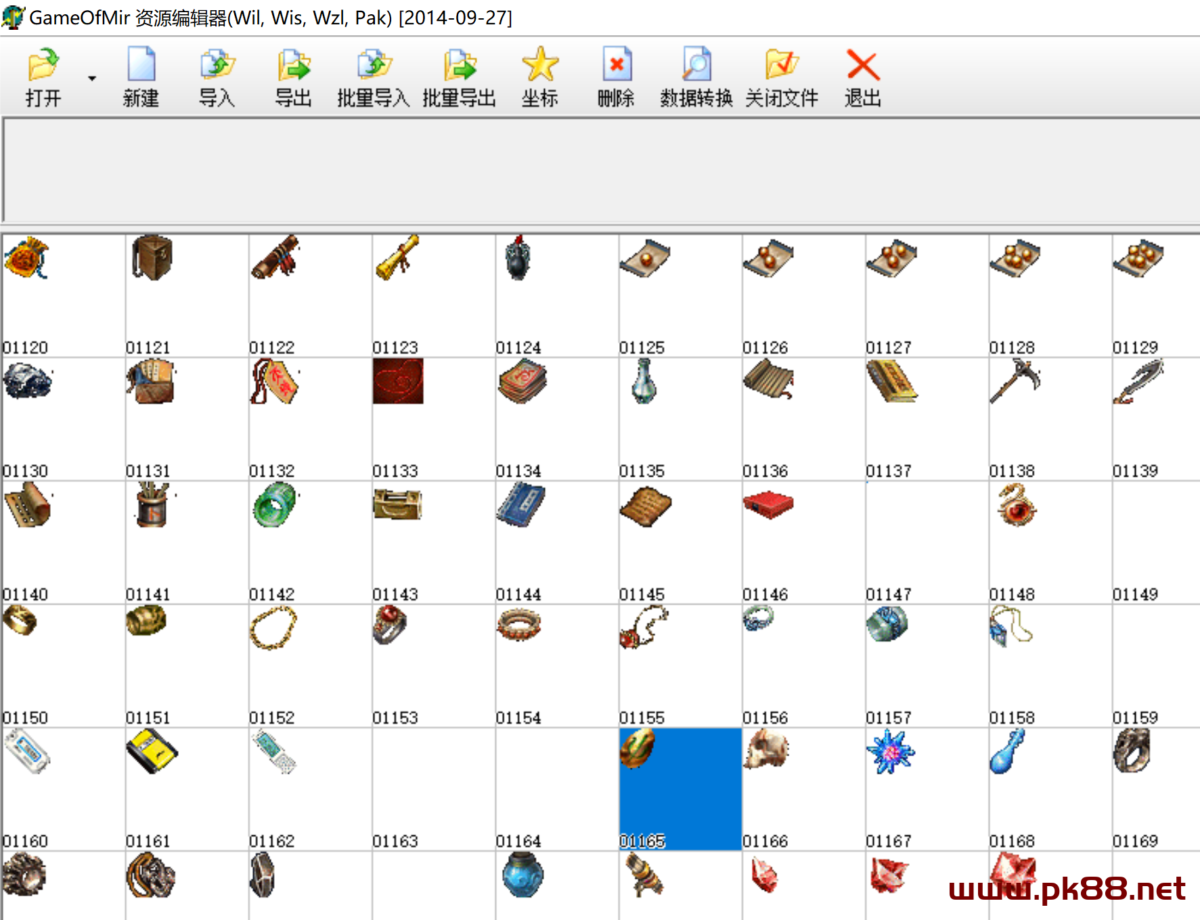Click the 新建 (New) file icon
1200x920 pixels.
(141, 67)
